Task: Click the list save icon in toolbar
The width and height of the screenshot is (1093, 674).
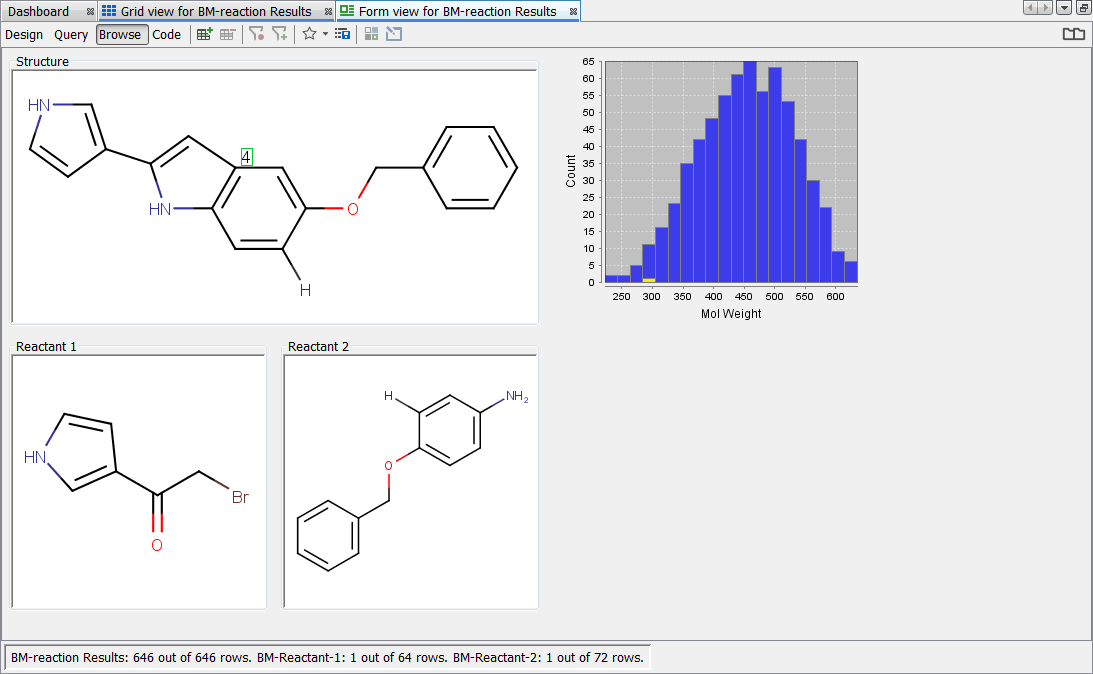Action: (342, 34)
